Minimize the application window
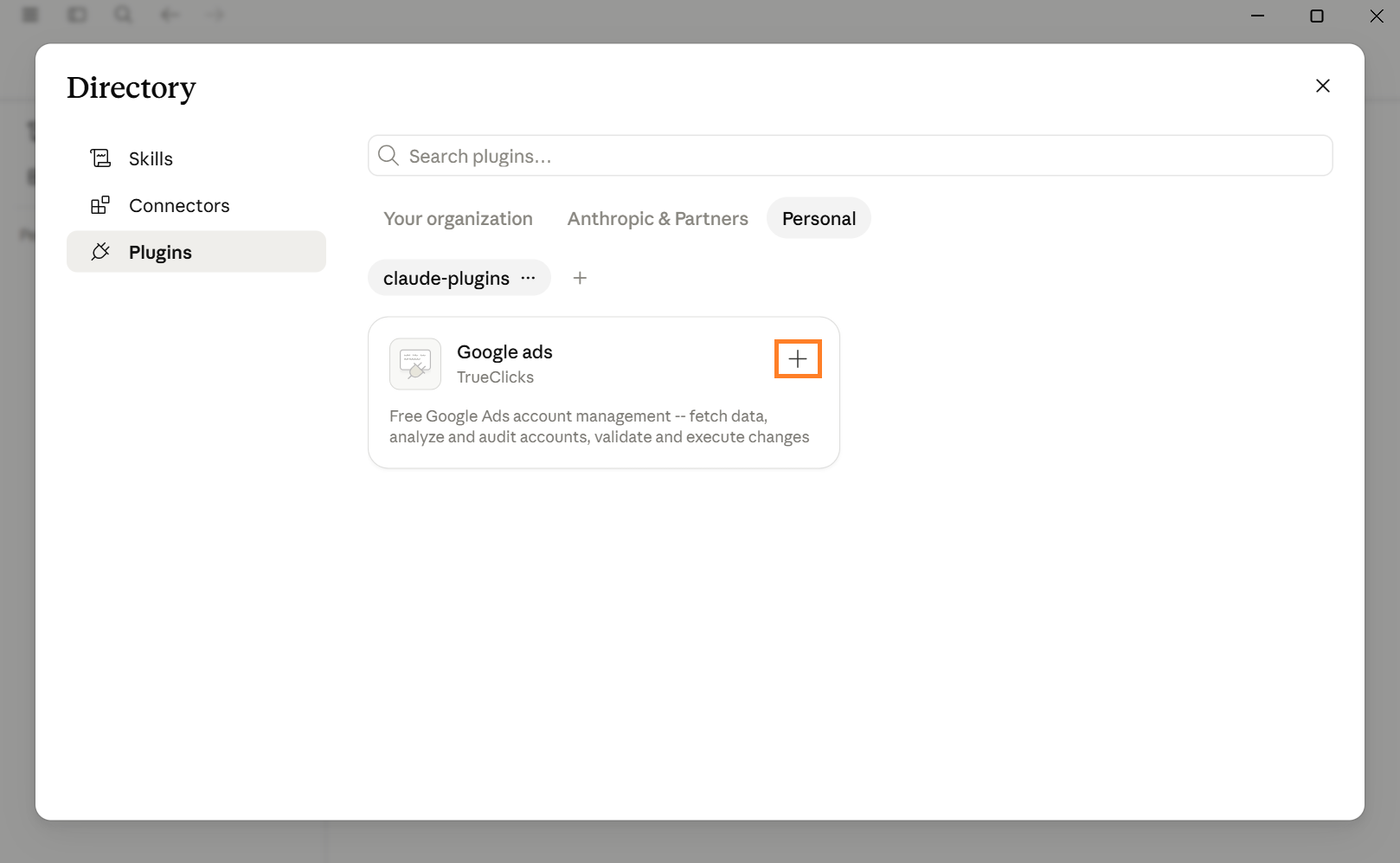The width and height of the screenshot is (1400, 863). 1258,16
